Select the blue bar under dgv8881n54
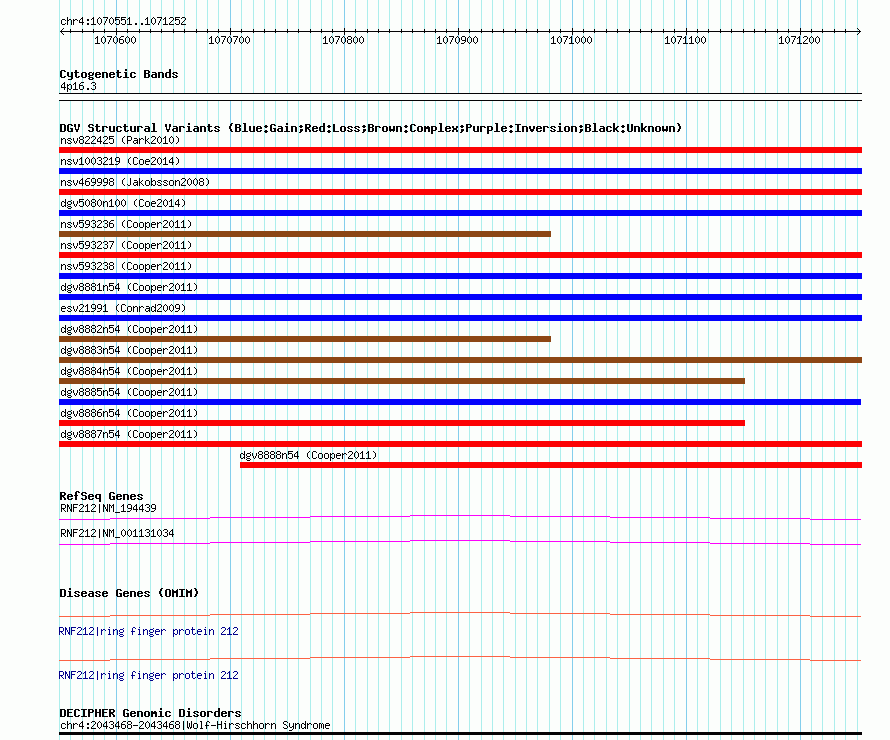Image resolution: width=890 pixels, height=740 pixels. tap(460, 297)
